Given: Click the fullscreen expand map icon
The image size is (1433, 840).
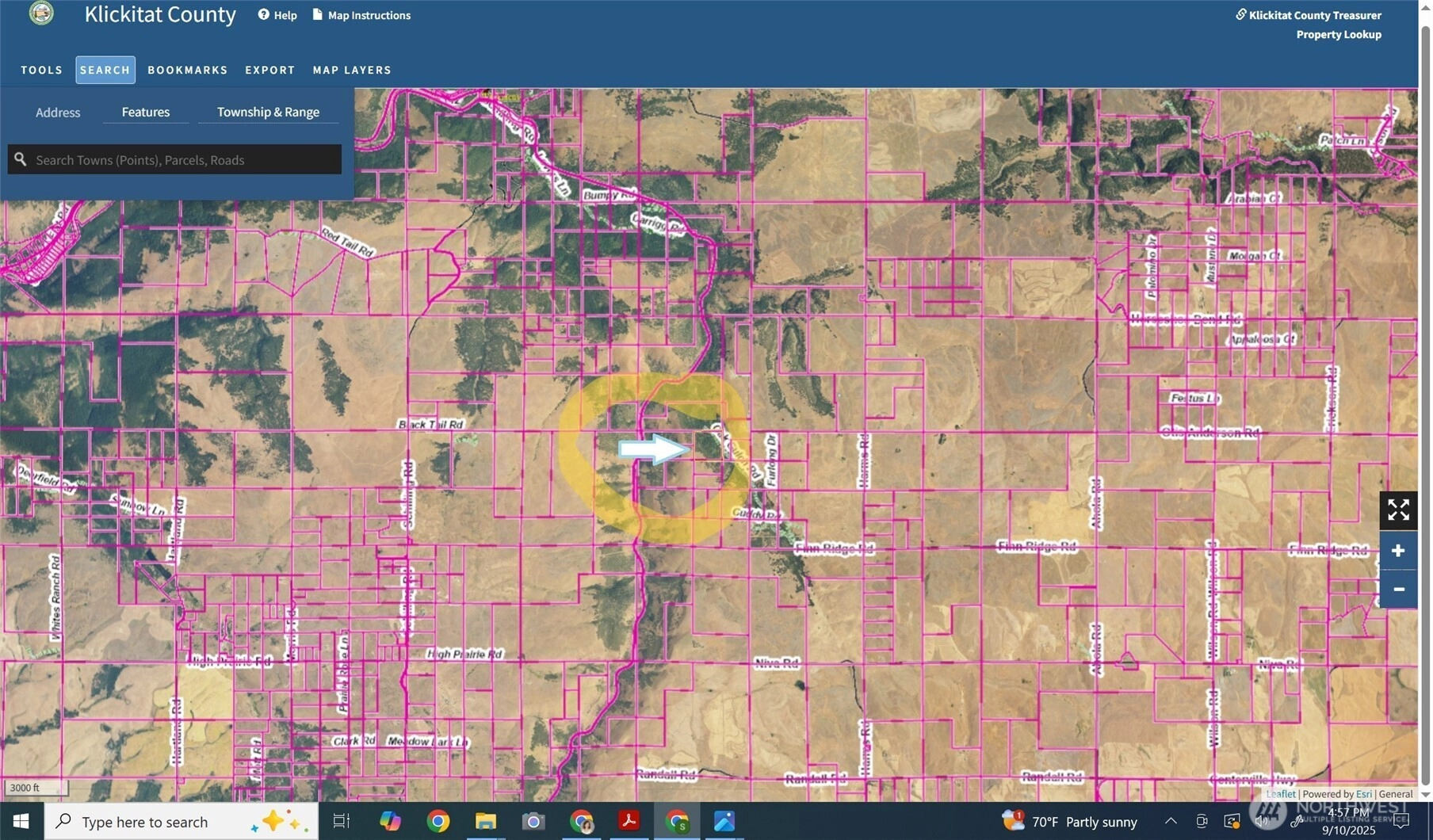Looking at the screenshot, I should (1398, 510).
